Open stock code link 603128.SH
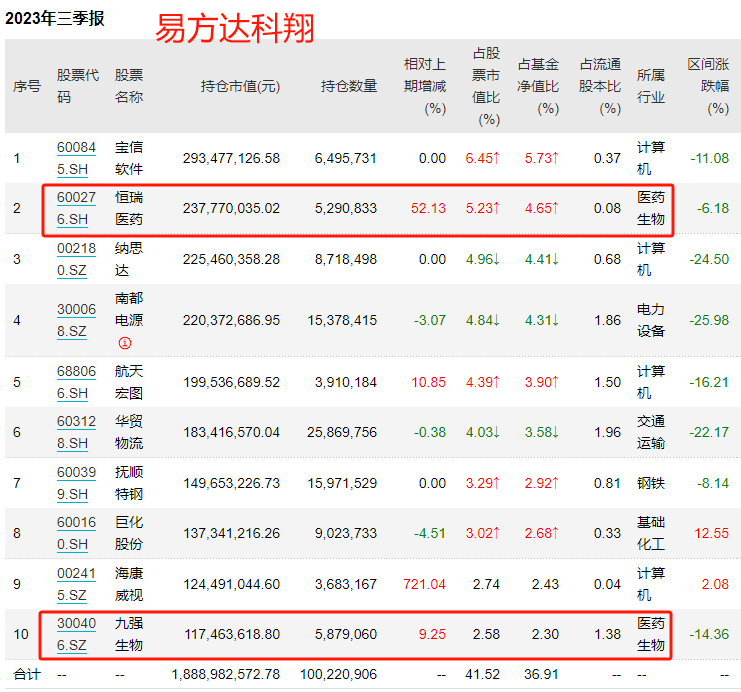The width and height of the screenshot is (741, 692). 76,432
